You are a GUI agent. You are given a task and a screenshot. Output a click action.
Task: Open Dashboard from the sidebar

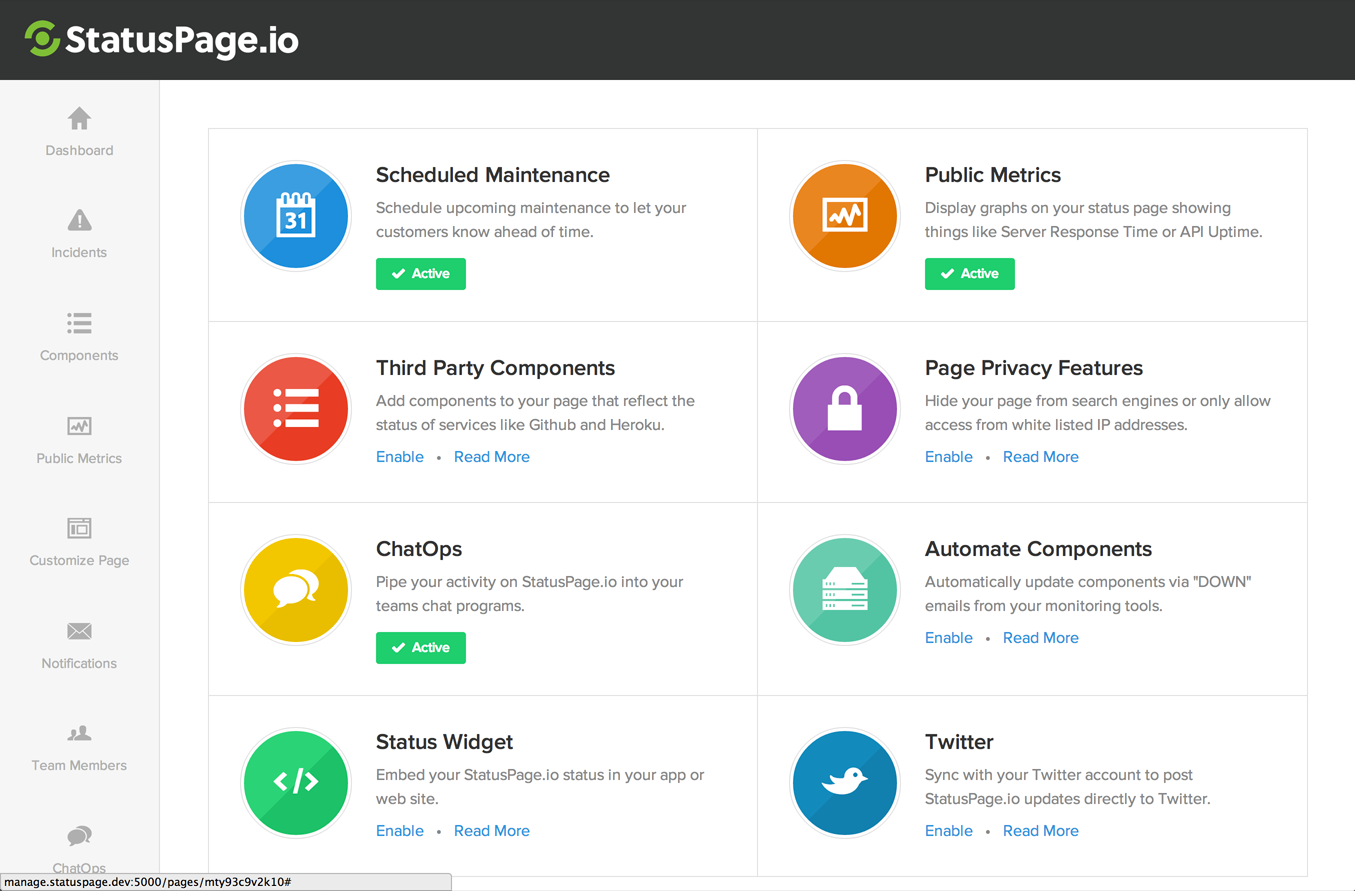click(79, 132)
